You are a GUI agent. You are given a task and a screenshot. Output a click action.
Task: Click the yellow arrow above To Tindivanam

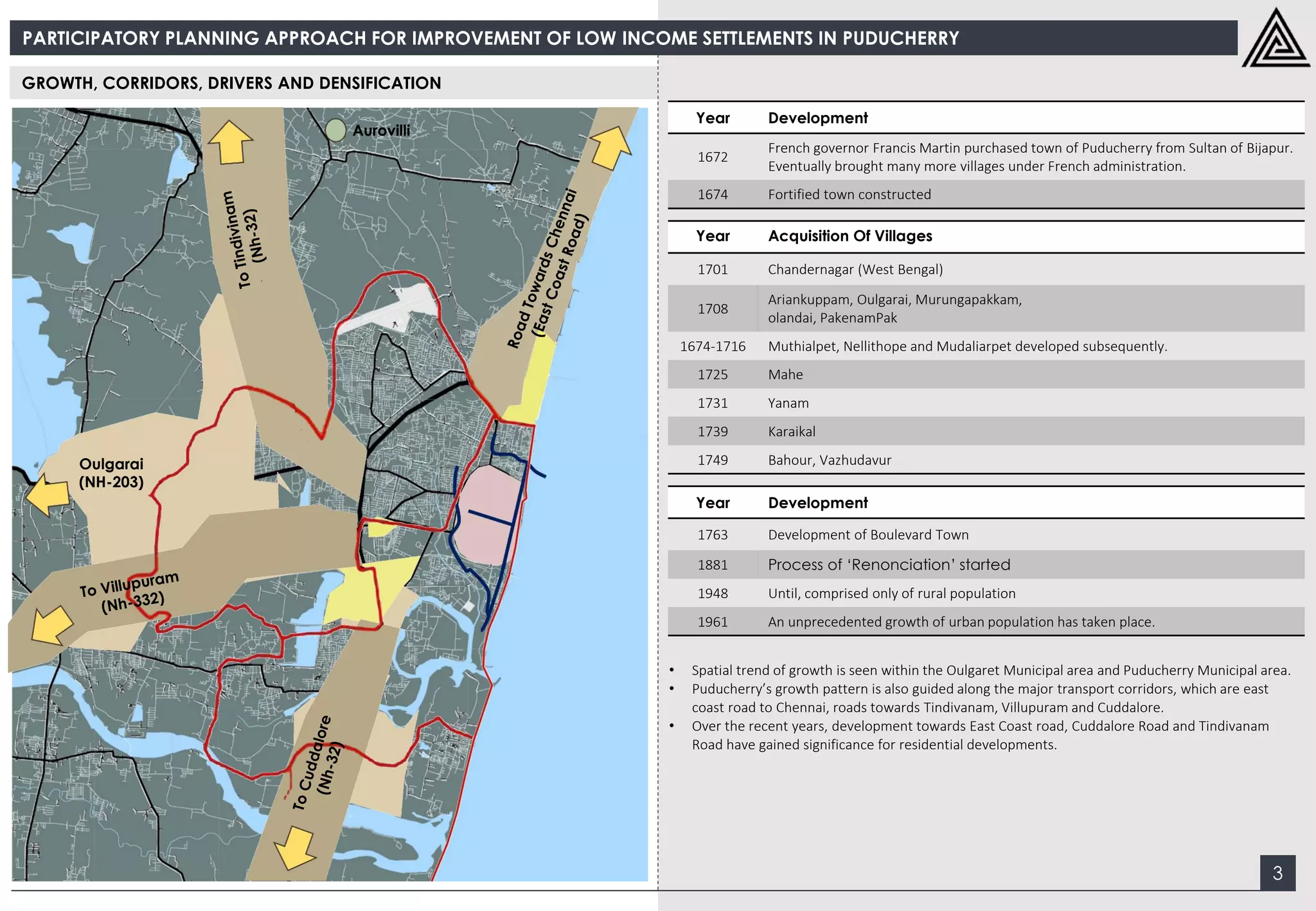(230, 141)
